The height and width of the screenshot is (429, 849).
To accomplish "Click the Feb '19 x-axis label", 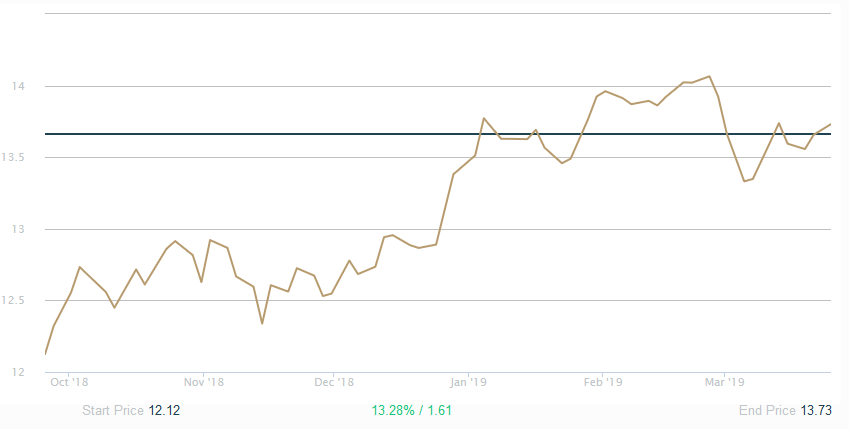I will pos(602,382).
